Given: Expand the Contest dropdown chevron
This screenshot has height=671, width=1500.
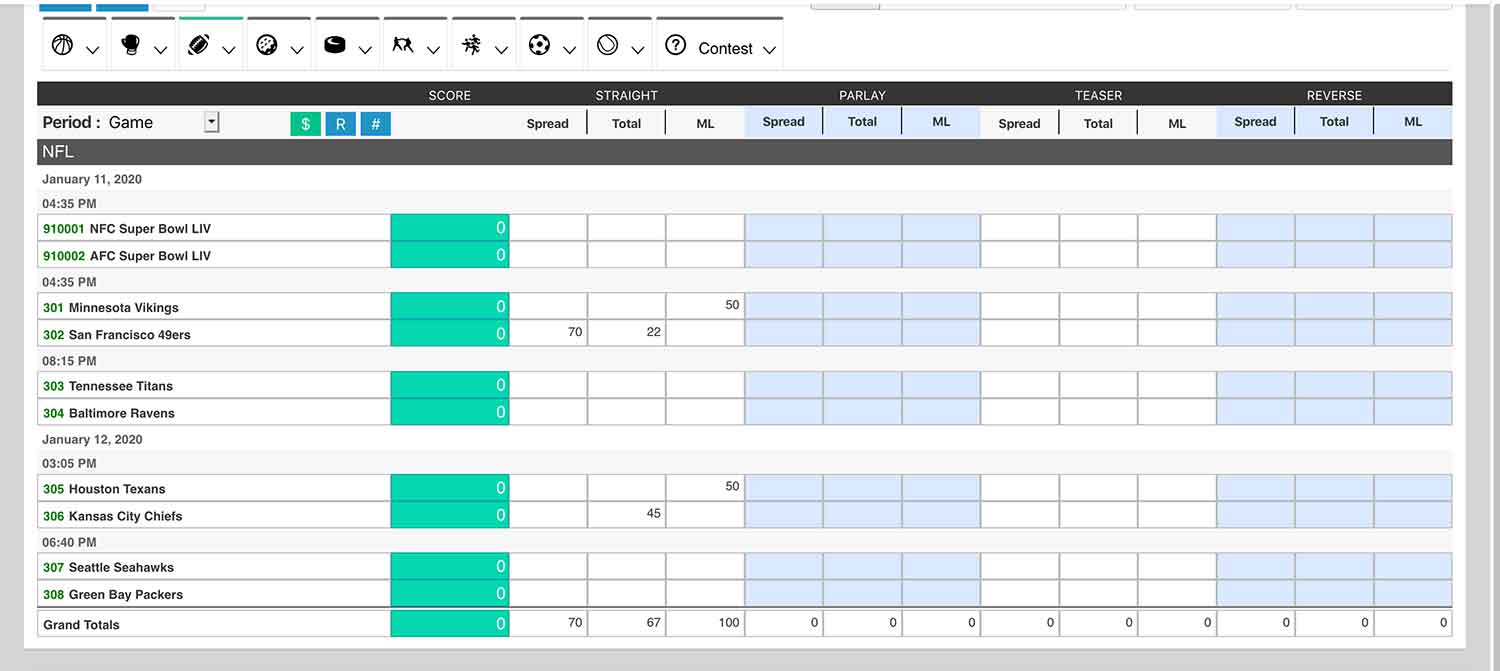Looking at the screenshot, I should 769,50.
